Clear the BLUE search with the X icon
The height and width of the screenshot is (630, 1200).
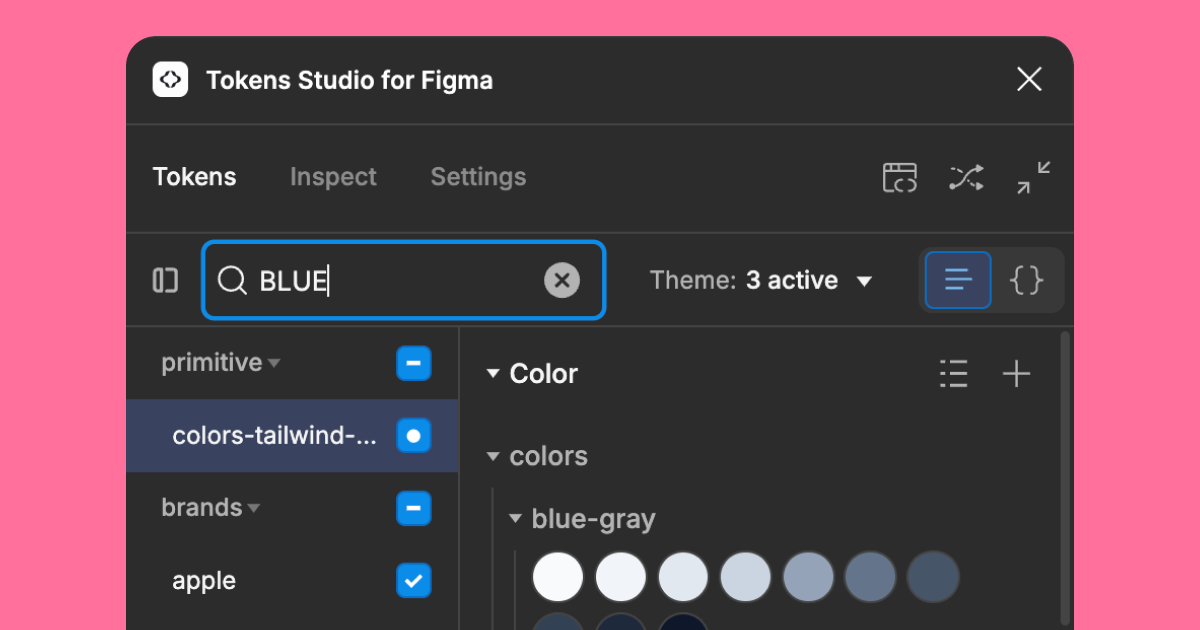pyautogui.click(x=562, y=280)
